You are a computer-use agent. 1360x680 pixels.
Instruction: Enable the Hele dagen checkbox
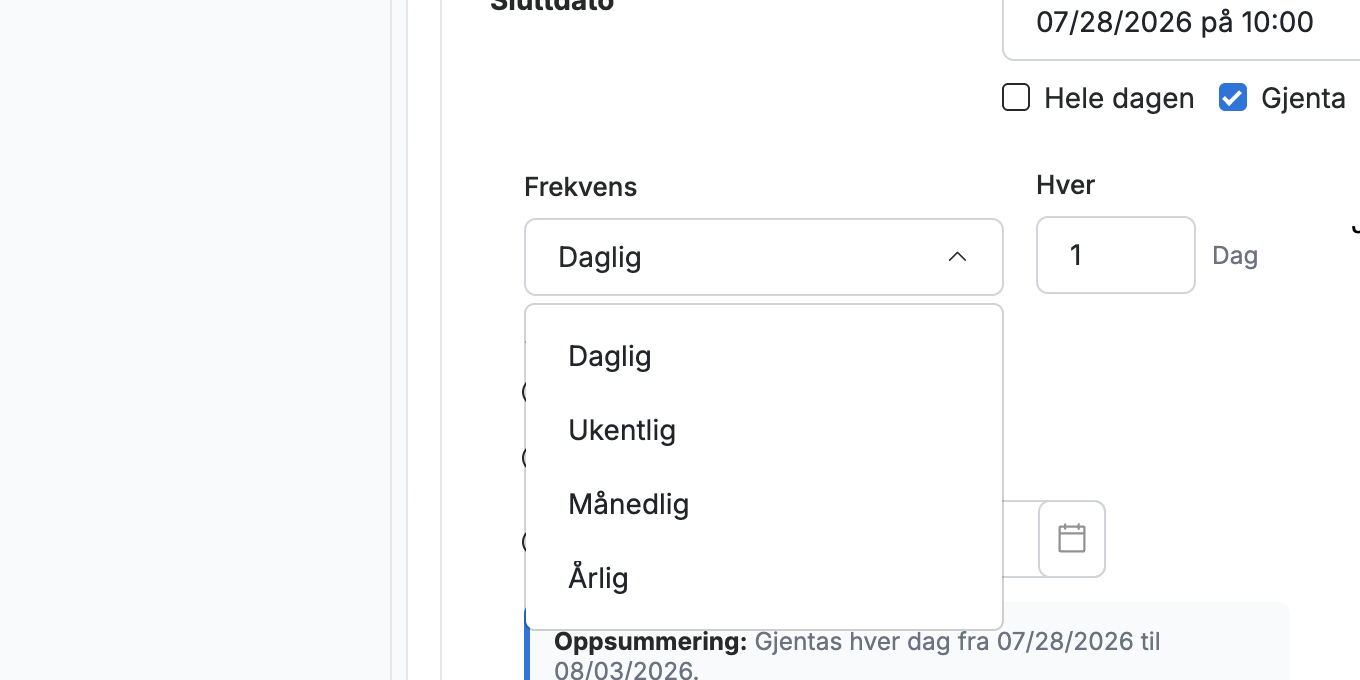(1016, 98)
